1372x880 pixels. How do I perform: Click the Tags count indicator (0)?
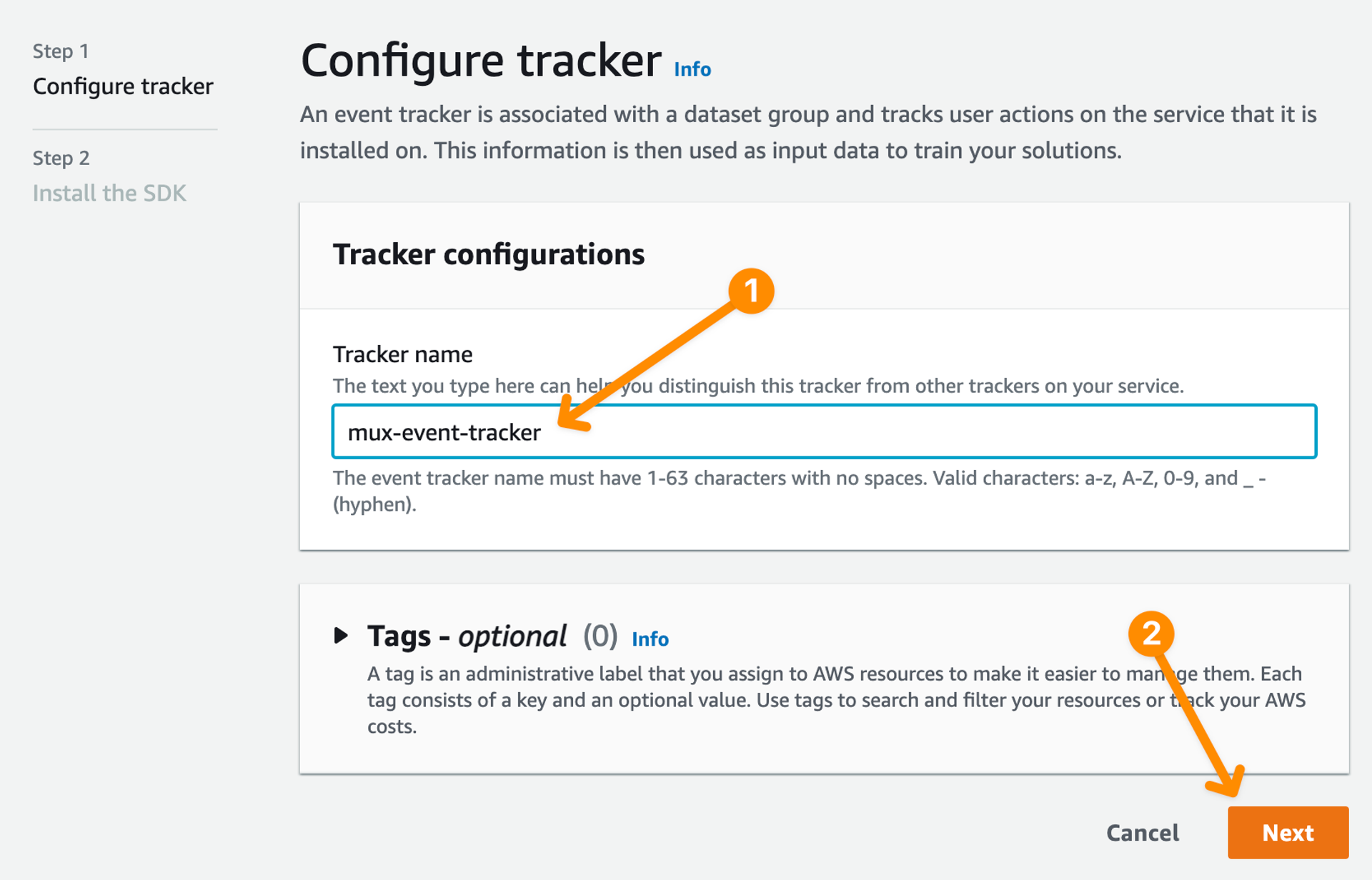tap(600, 636)
